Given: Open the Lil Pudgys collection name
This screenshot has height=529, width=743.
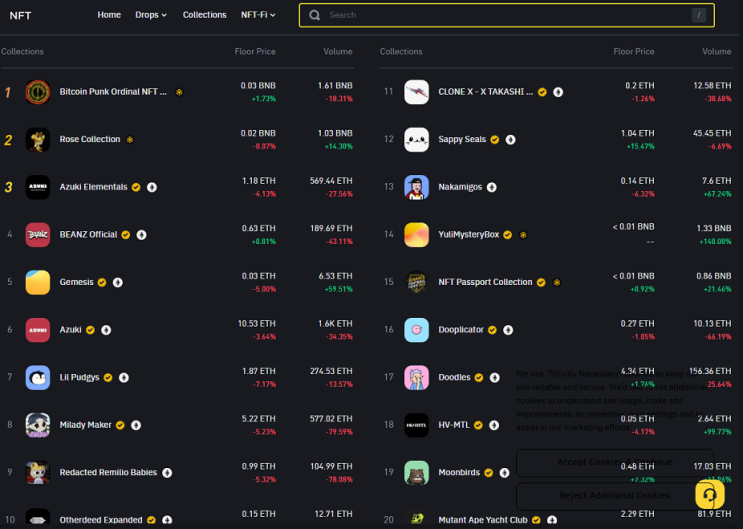Looking at the screenshot, I should [79, 377].
